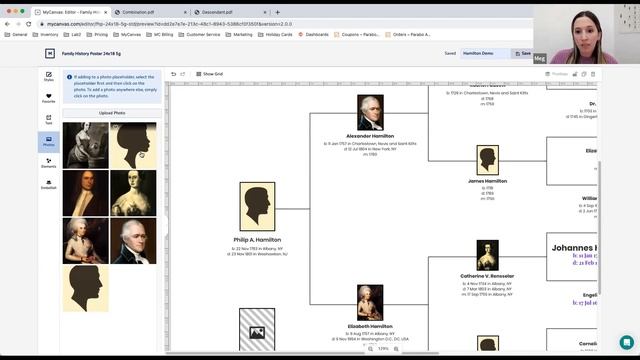Toggle Show Grid on the canvas

pyautogui.click(x=209, y=74)
